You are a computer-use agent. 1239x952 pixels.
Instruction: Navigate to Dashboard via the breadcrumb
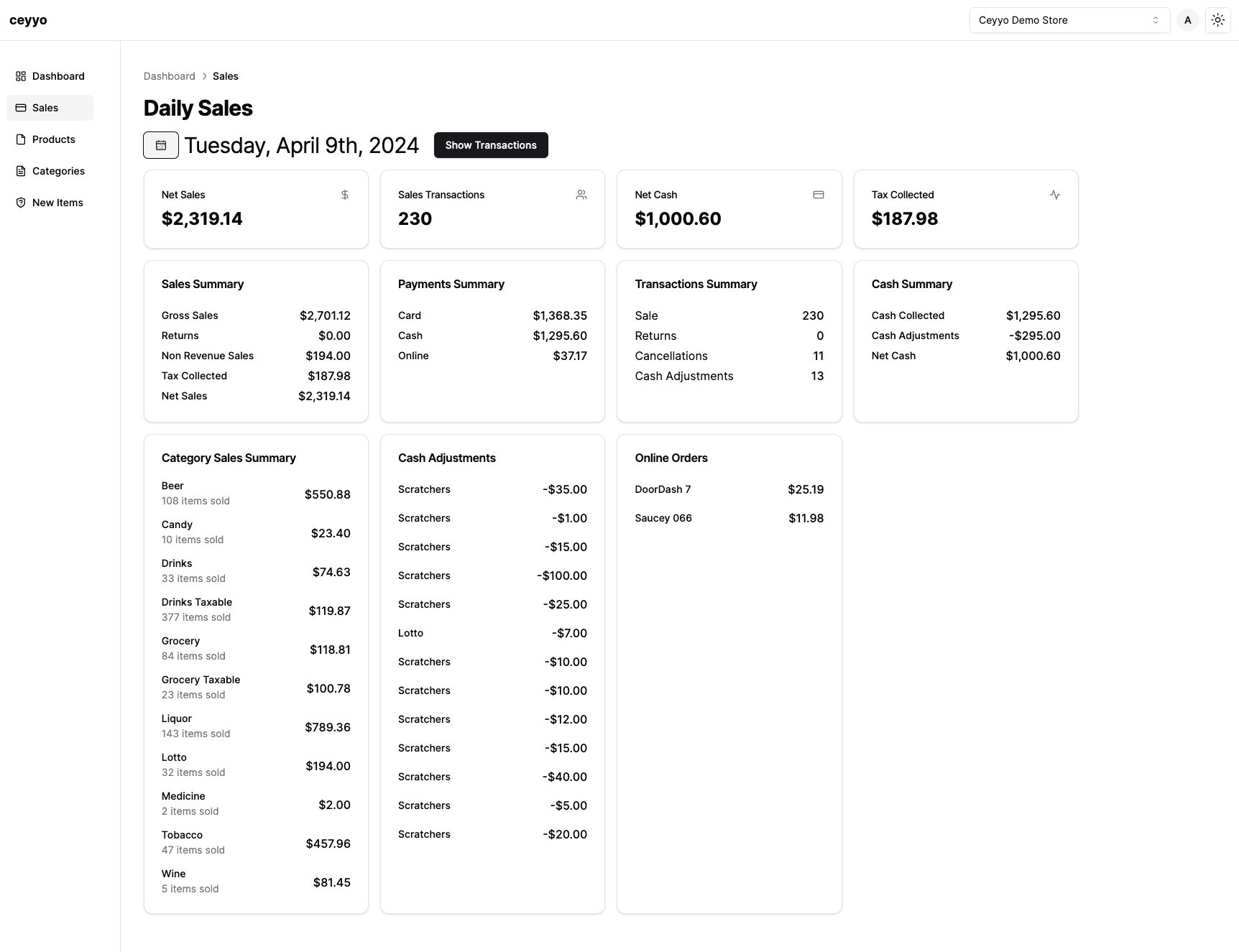(169, 76)
